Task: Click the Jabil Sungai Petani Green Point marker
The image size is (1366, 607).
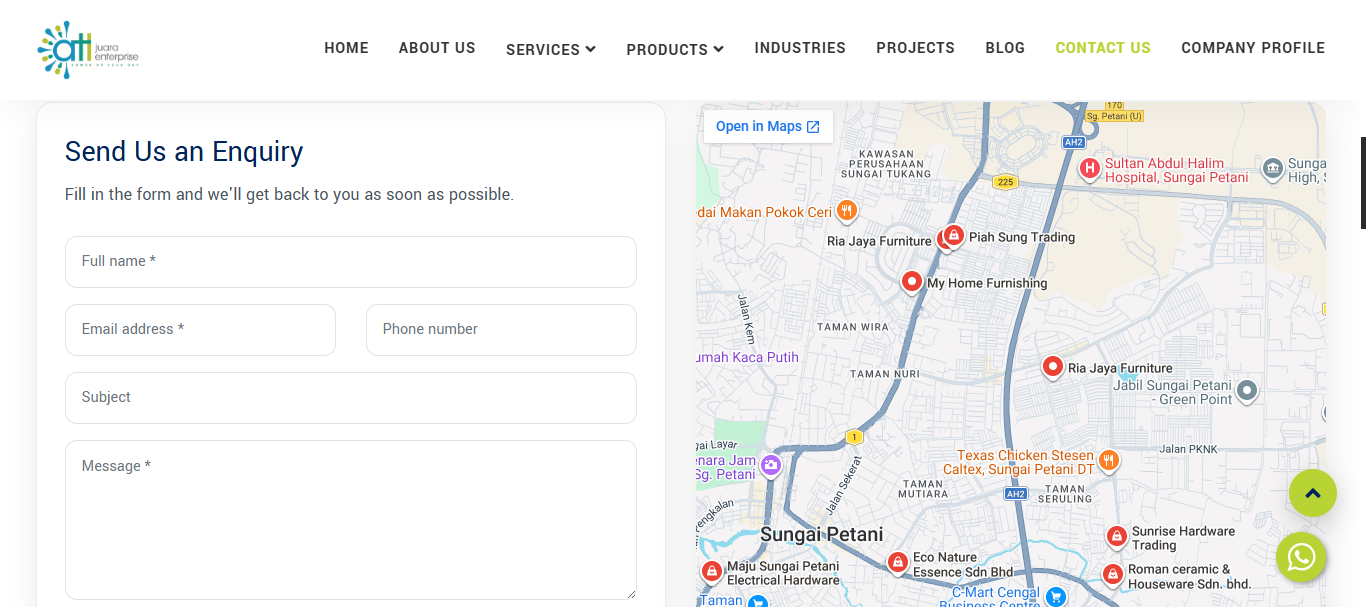Action: point(1246,390)
